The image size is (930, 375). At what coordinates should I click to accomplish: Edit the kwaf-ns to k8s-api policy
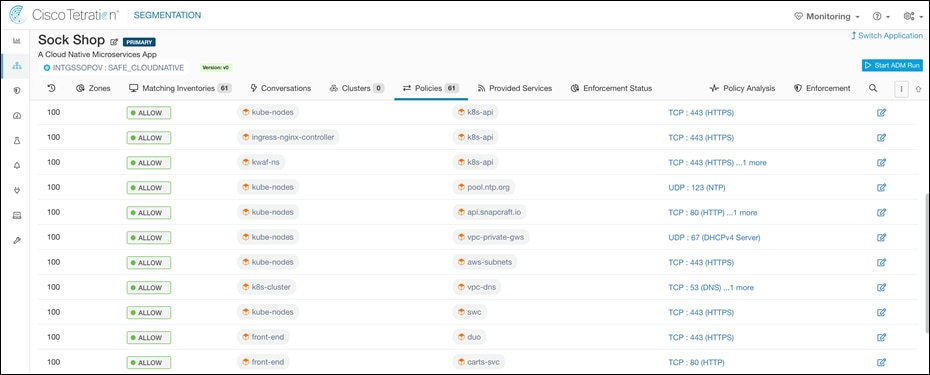click(x=881, y=163)
